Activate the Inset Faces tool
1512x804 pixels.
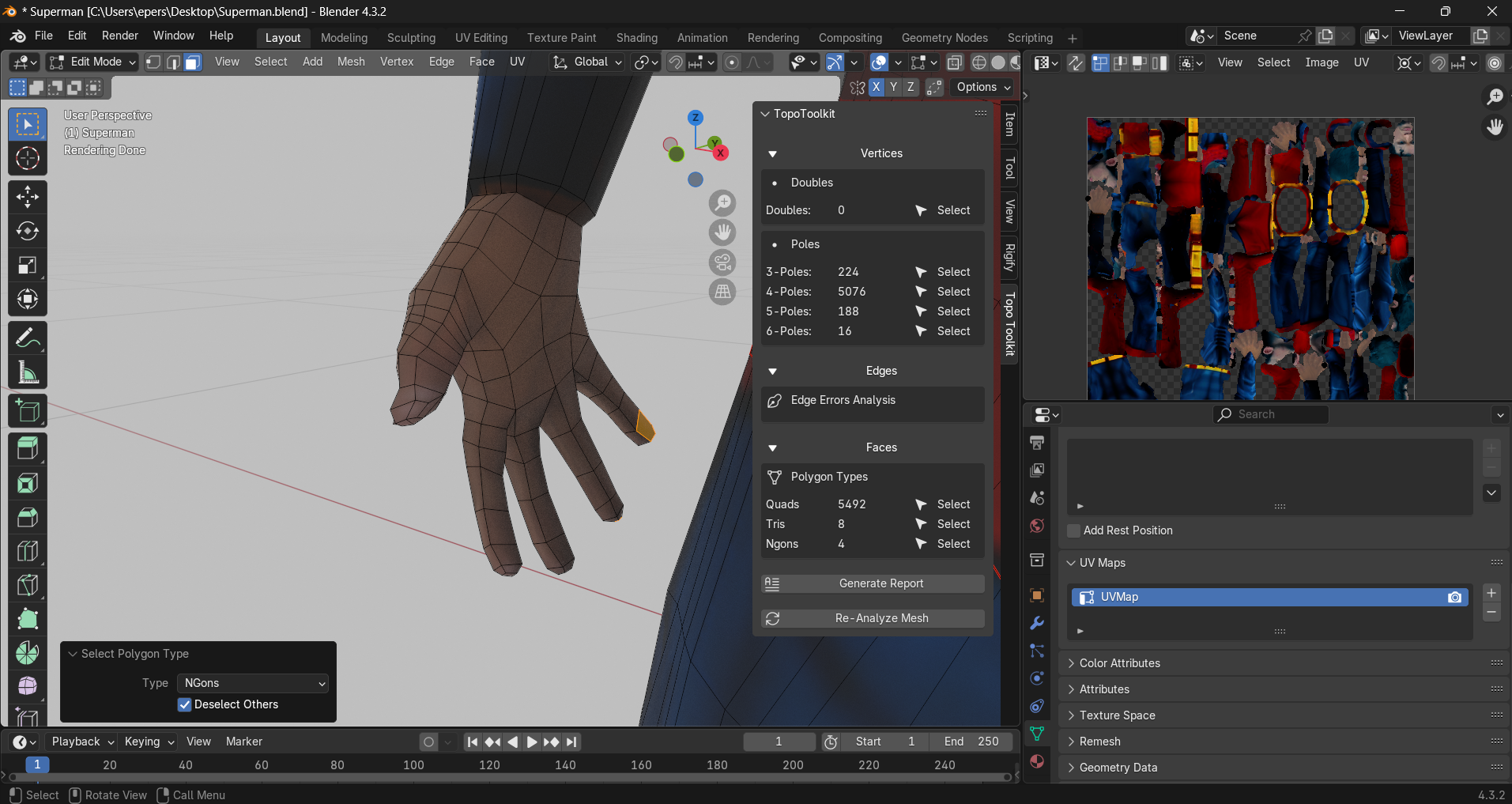tap(28, 483)
